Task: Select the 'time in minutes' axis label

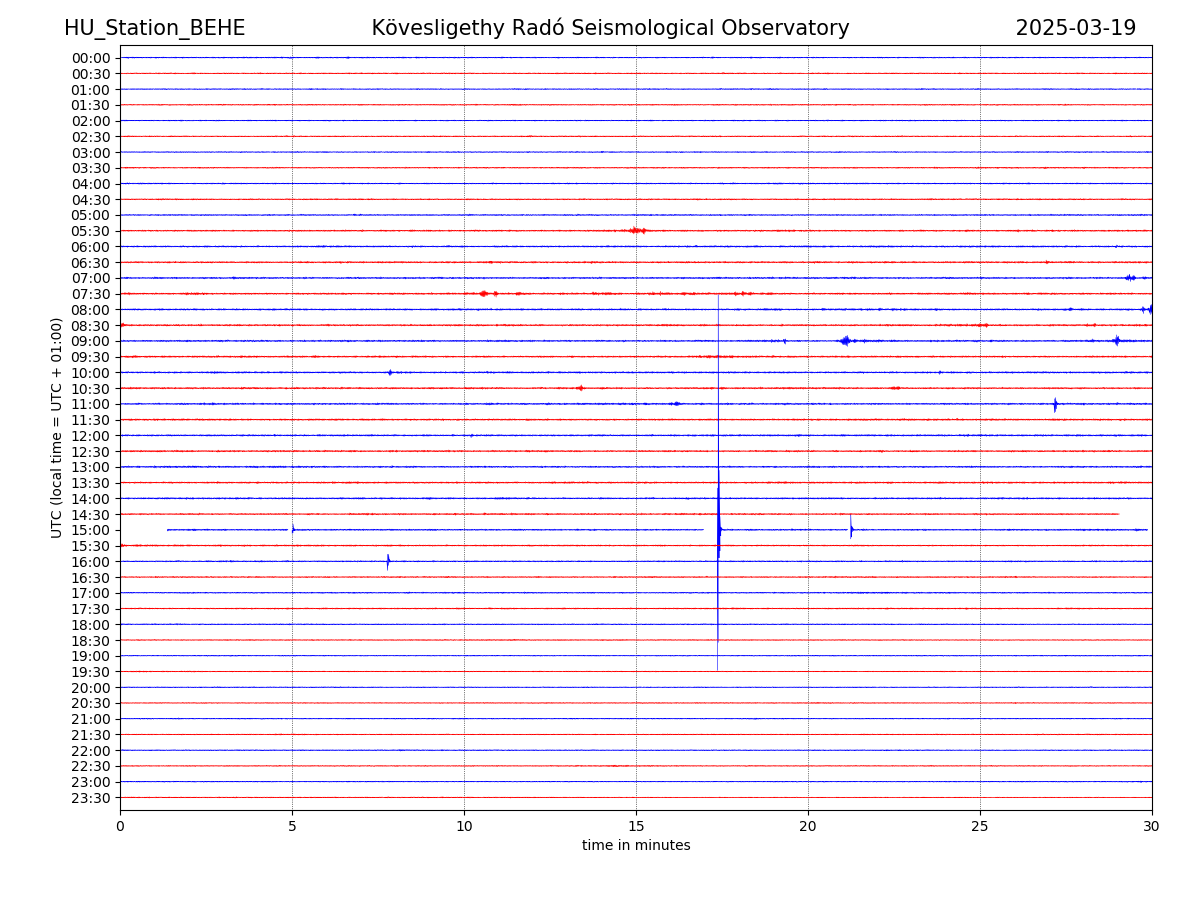Action: click(636, 845)
